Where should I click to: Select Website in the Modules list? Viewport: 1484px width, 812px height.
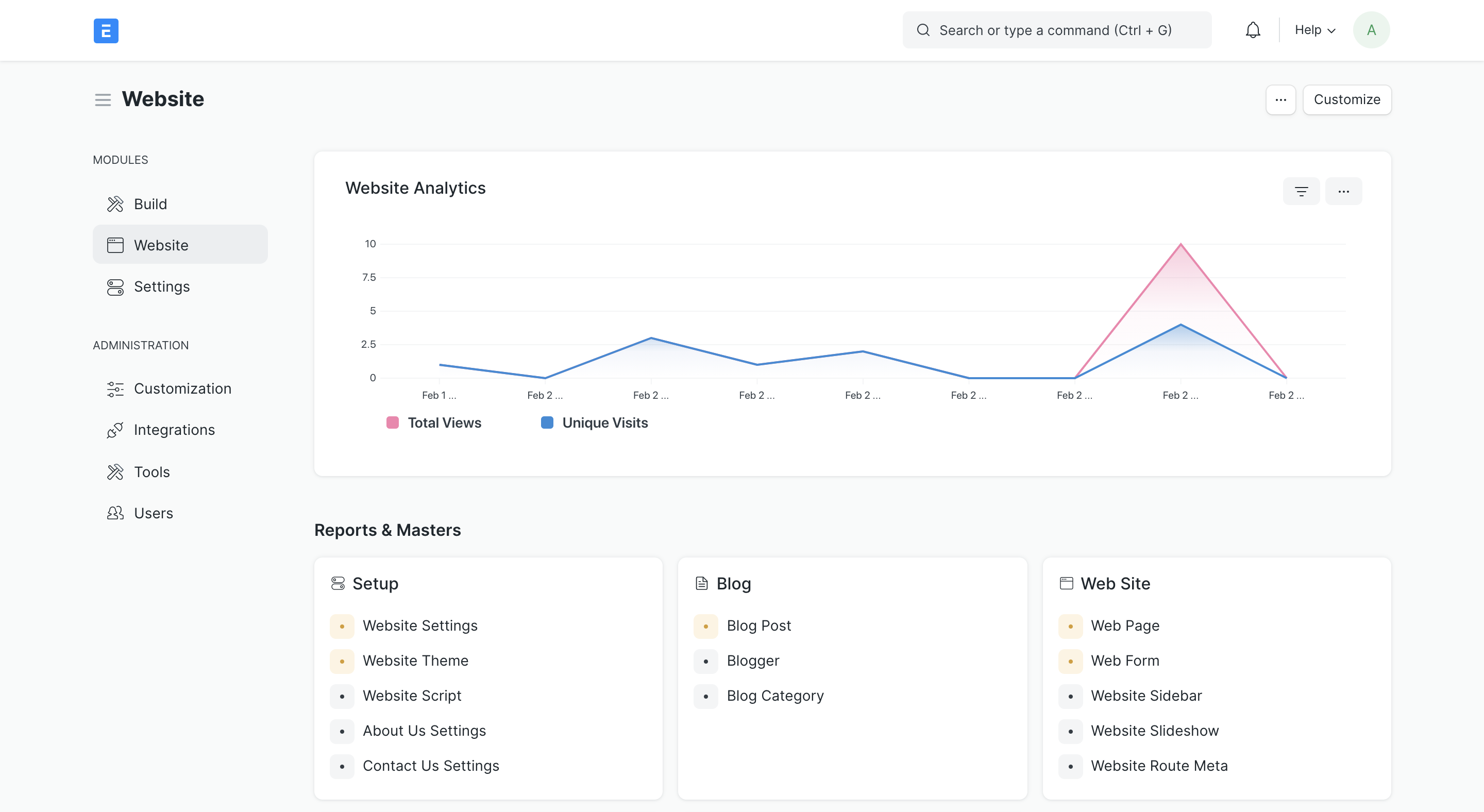coord(161,244)
